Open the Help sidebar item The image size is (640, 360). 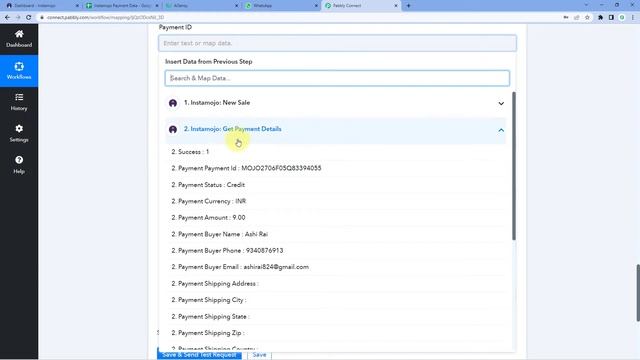pos(19,165)
